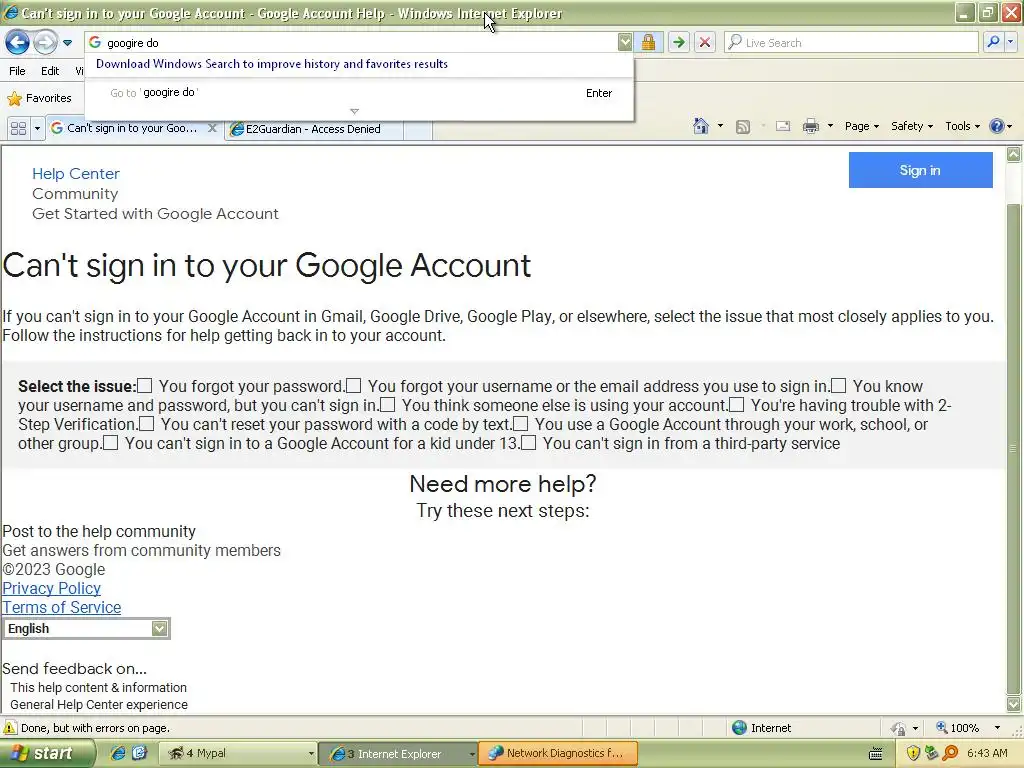
Task: Check 'You think someone else is using' box
Action: [x=387, y=405]
